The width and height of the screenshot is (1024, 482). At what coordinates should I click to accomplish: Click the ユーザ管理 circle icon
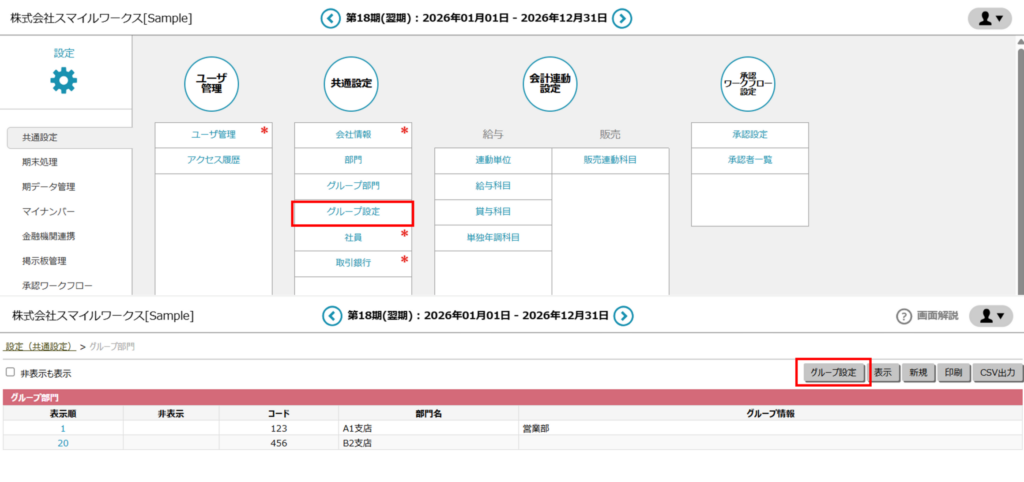point(211,84)
